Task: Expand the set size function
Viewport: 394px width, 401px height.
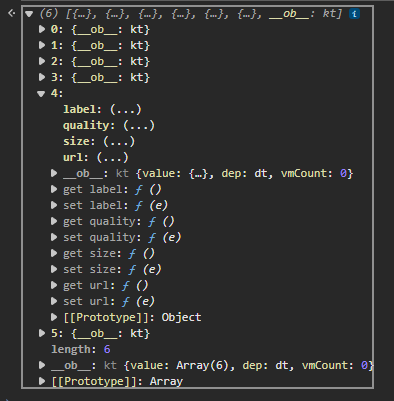Action: click(x=54, y=269)
